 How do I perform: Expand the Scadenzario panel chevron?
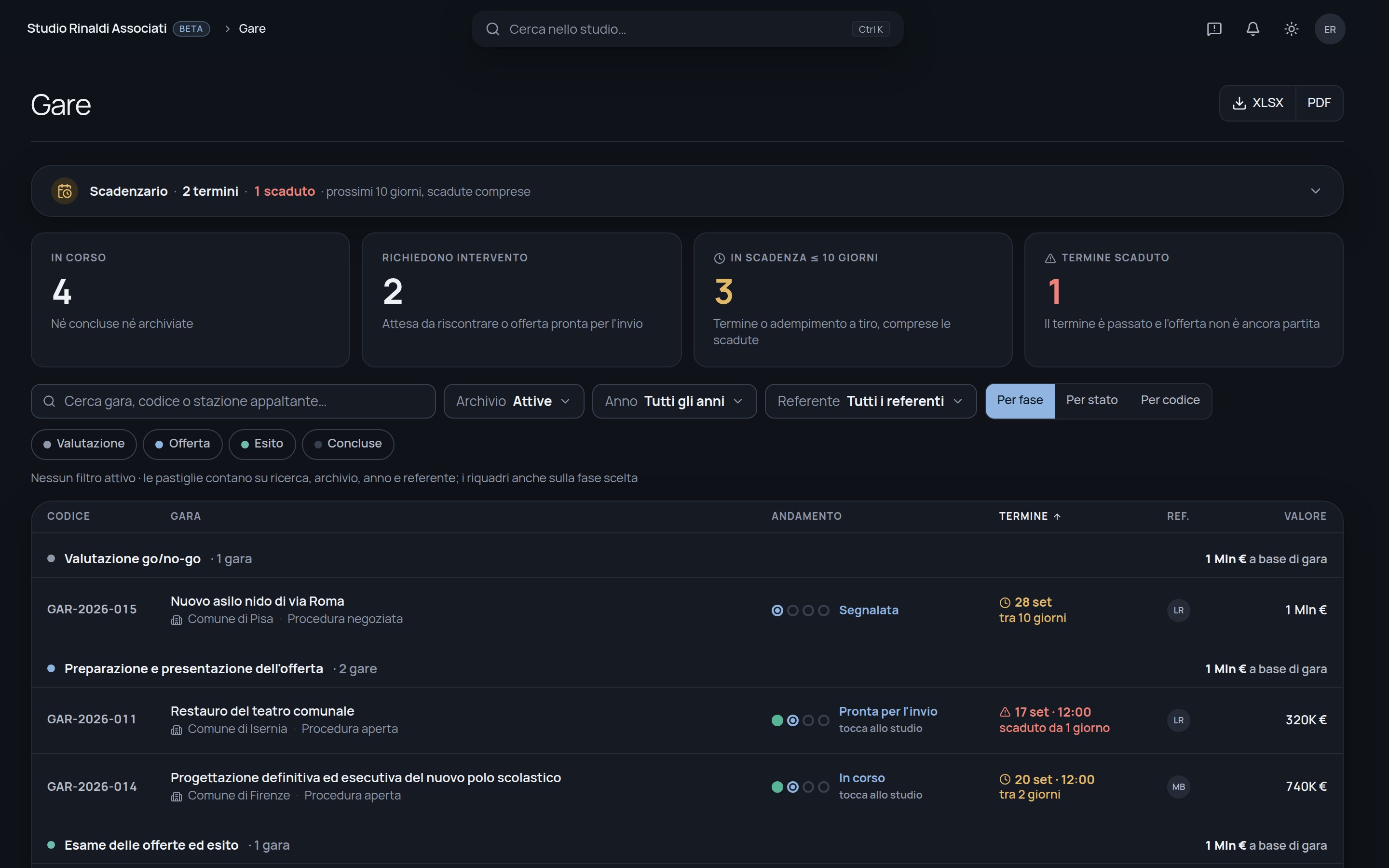click(x=1316, y=190)
